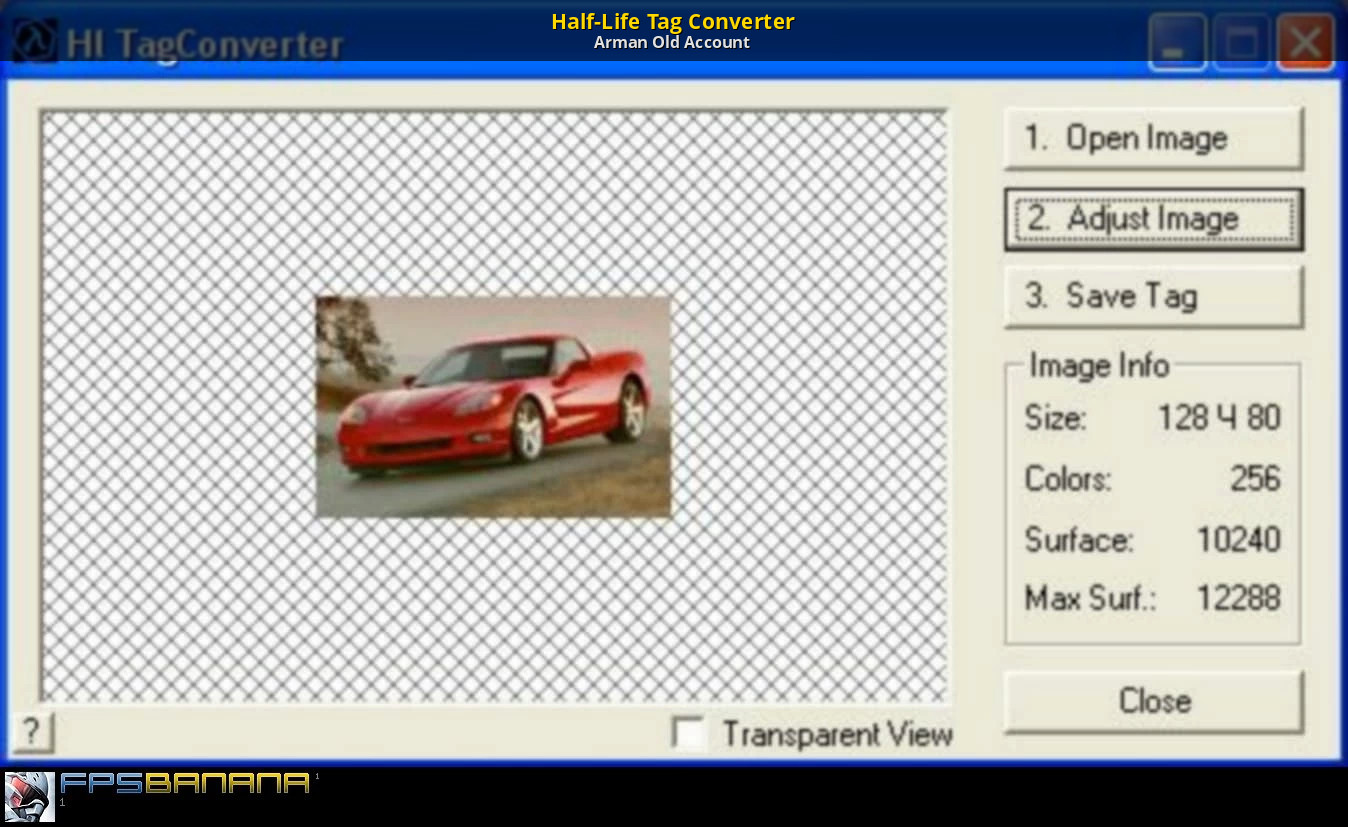This screenshot has width=1348, height=827.
Task: Click the Half-Life lambda icon in title bar
Action: tap(35, 44)
